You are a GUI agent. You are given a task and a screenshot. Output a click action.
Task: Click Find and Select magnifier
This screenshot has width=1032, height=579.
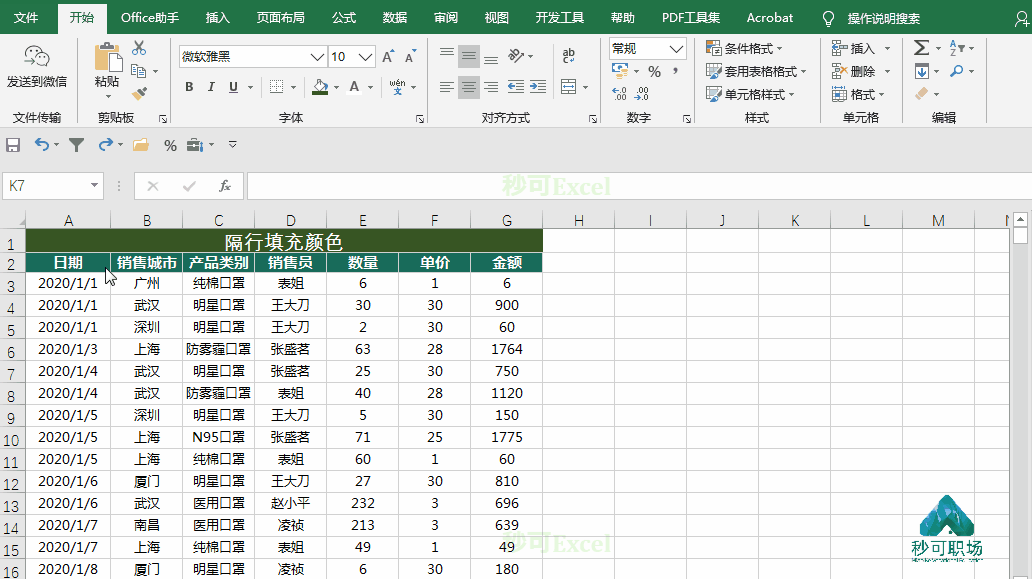point(957,71)
